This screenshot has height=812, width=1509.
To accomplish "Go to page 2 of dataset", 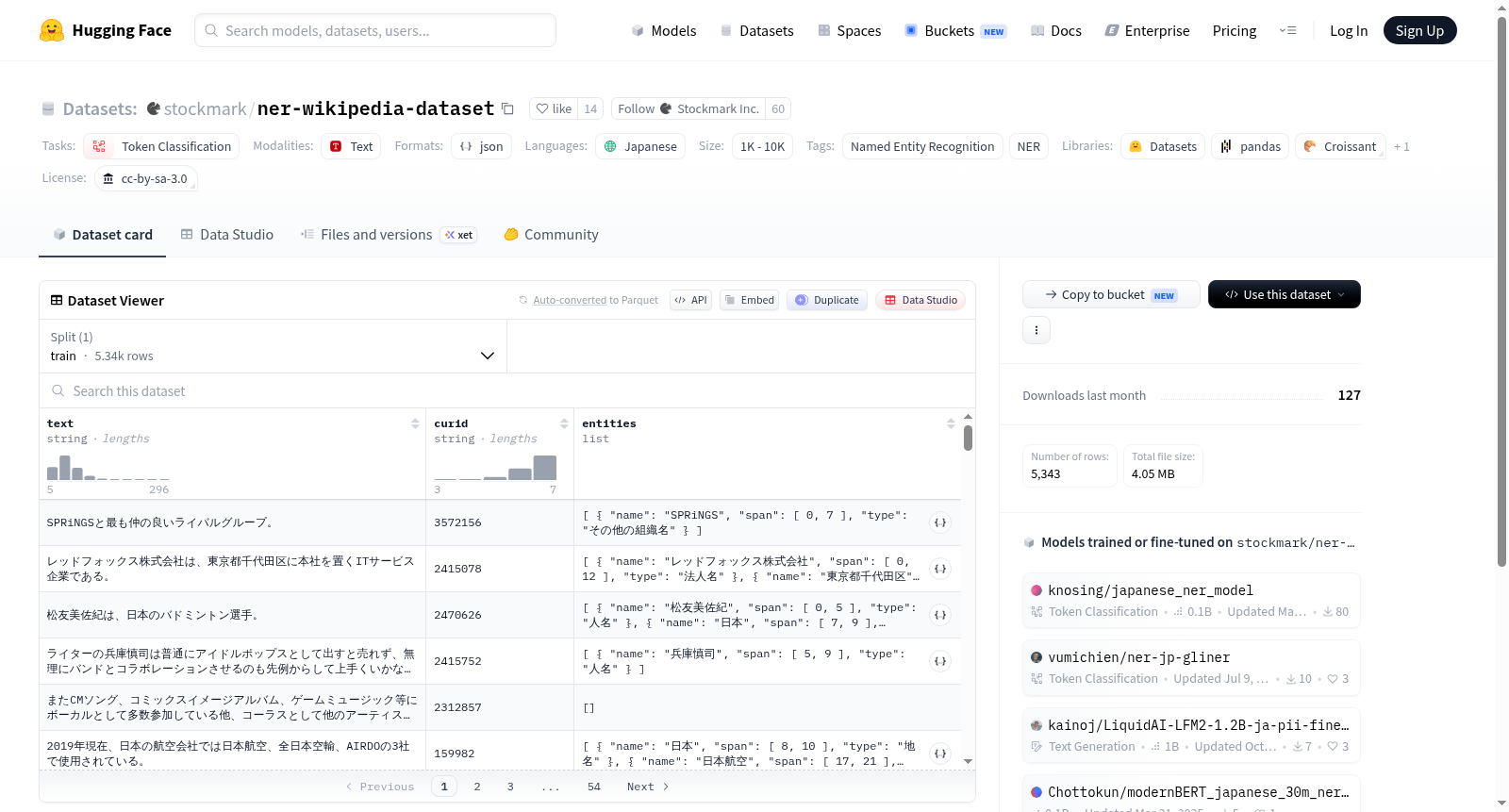I will pyautogui.click(x=477, y=787).
